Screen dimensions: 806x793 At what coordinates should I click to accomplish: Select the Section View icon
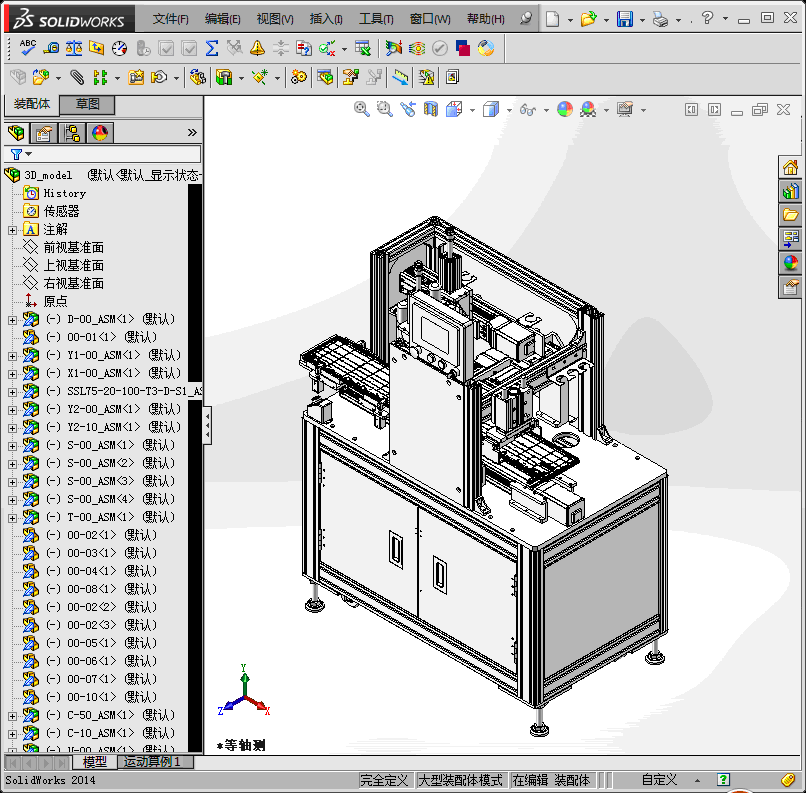[x=431, y=109]
